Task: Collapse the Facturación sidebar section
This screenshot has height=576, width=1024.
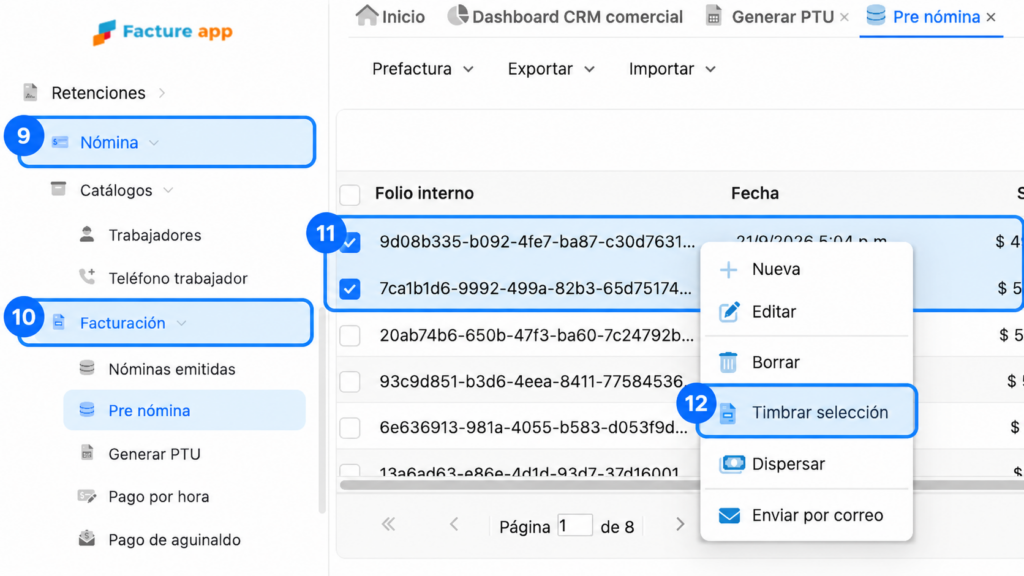Action: click(x=182, y=323)
